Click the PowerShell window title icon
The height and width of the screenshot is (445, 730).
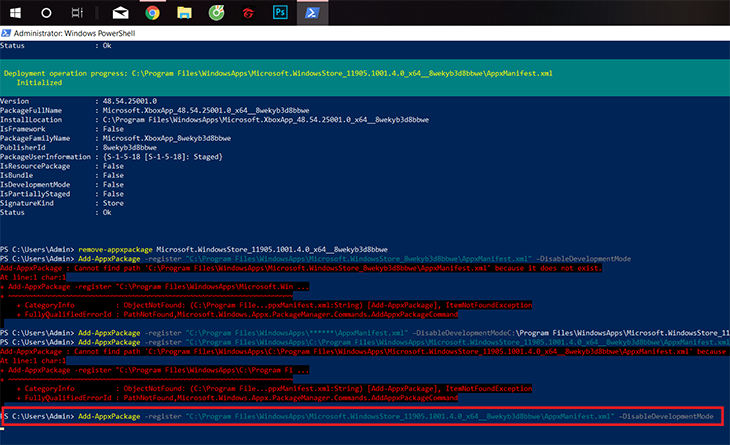[x=6, y=33]
